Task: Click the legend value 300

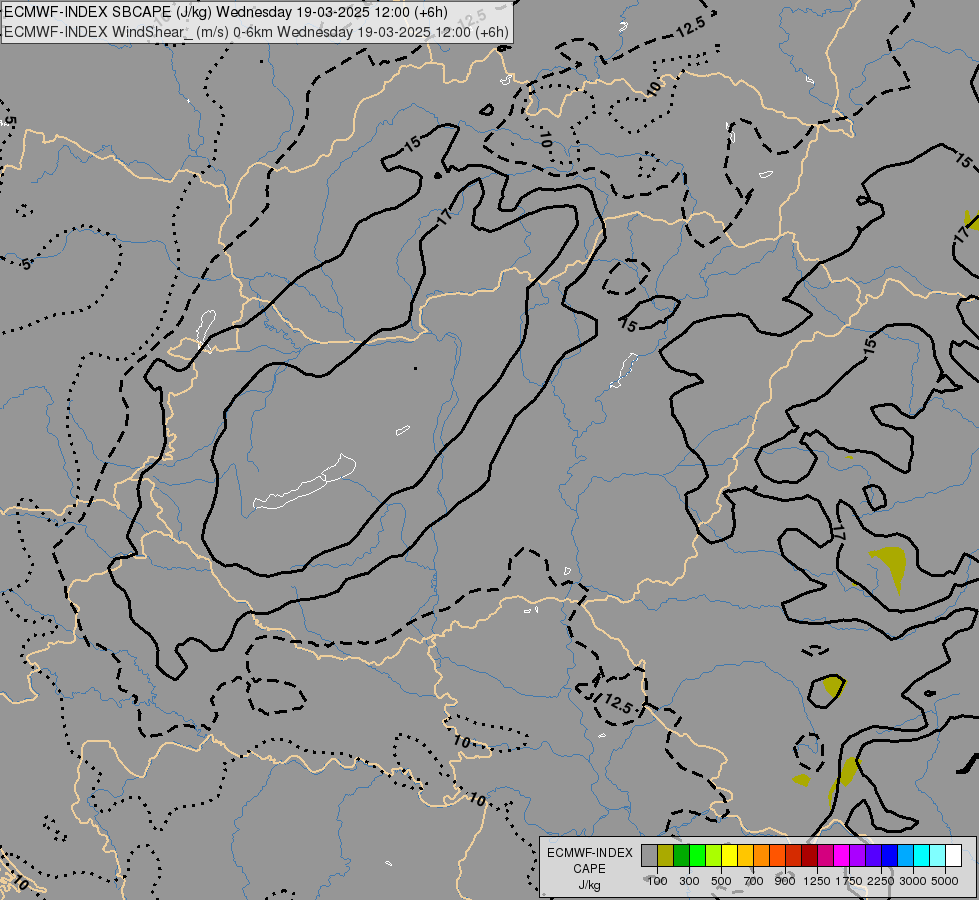Action: coord(689,881)
